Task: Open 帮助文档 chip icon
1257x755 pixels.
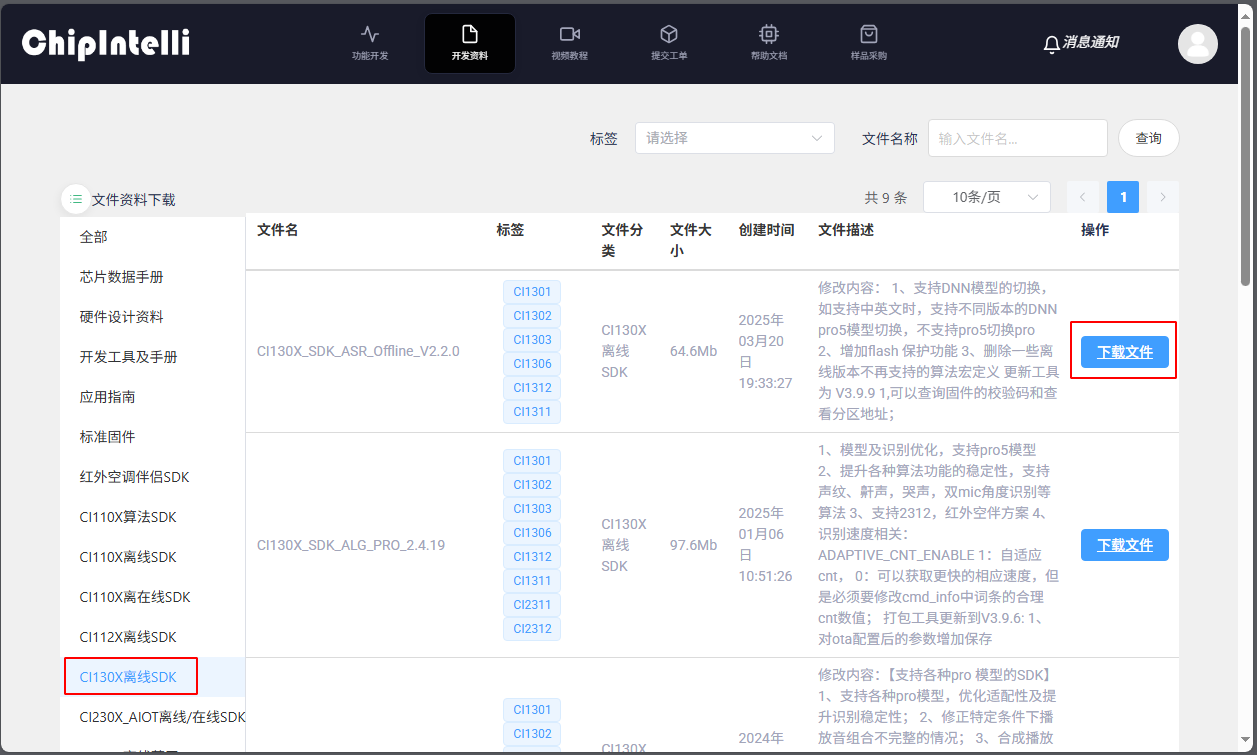Action: tap(769, 34)
